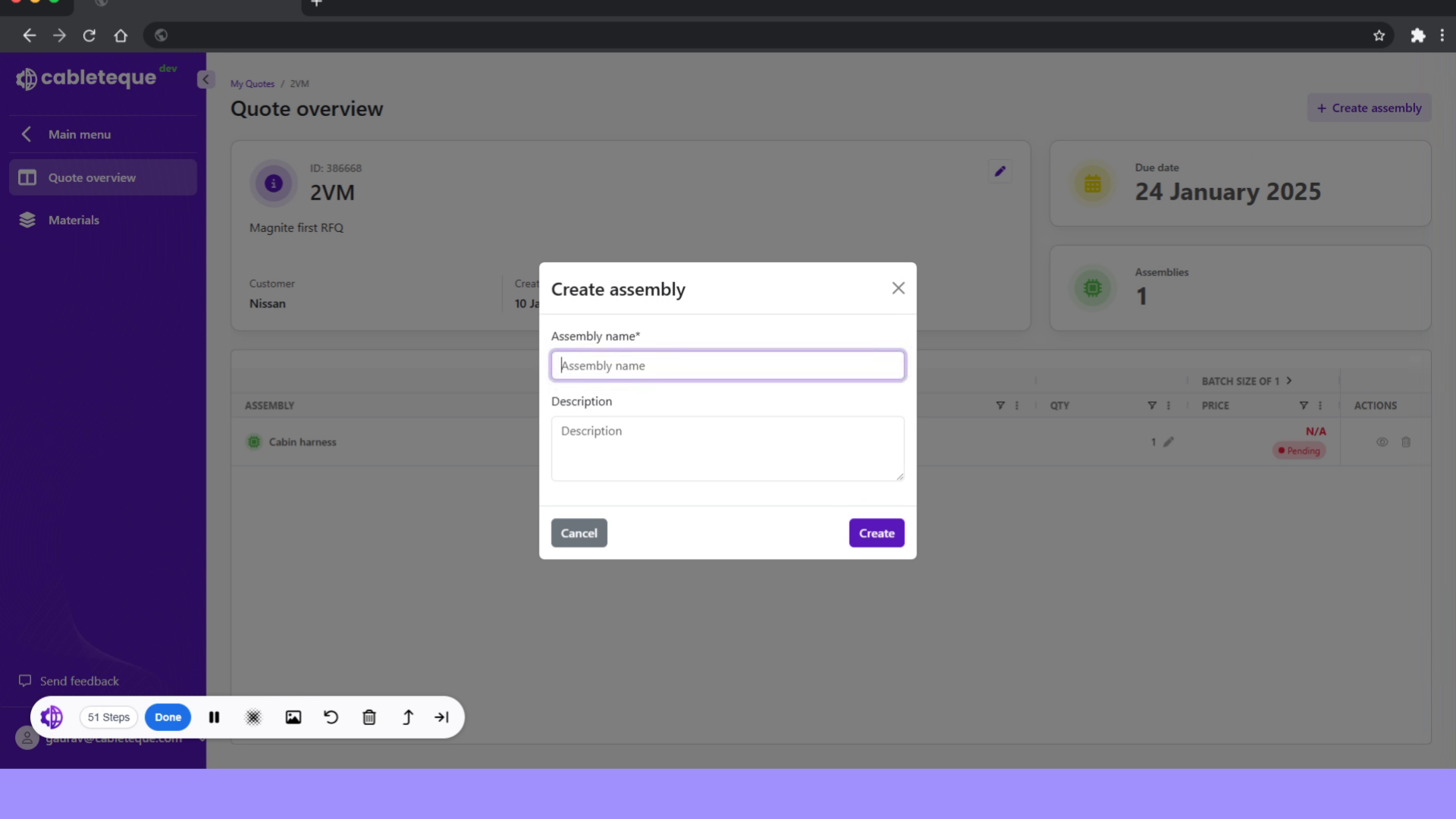Click the calendar icon beside the due date
This screenshot has height=819, width=1456.
pyautogui.click(x=1092, y=183)
